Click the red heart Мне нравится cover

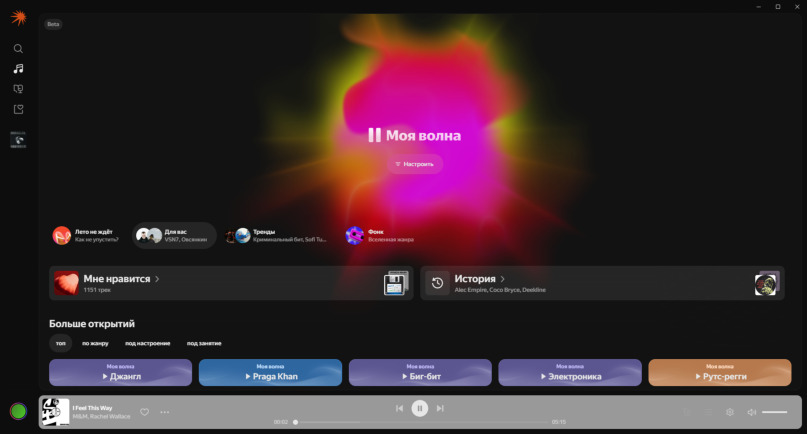point(66,283)
